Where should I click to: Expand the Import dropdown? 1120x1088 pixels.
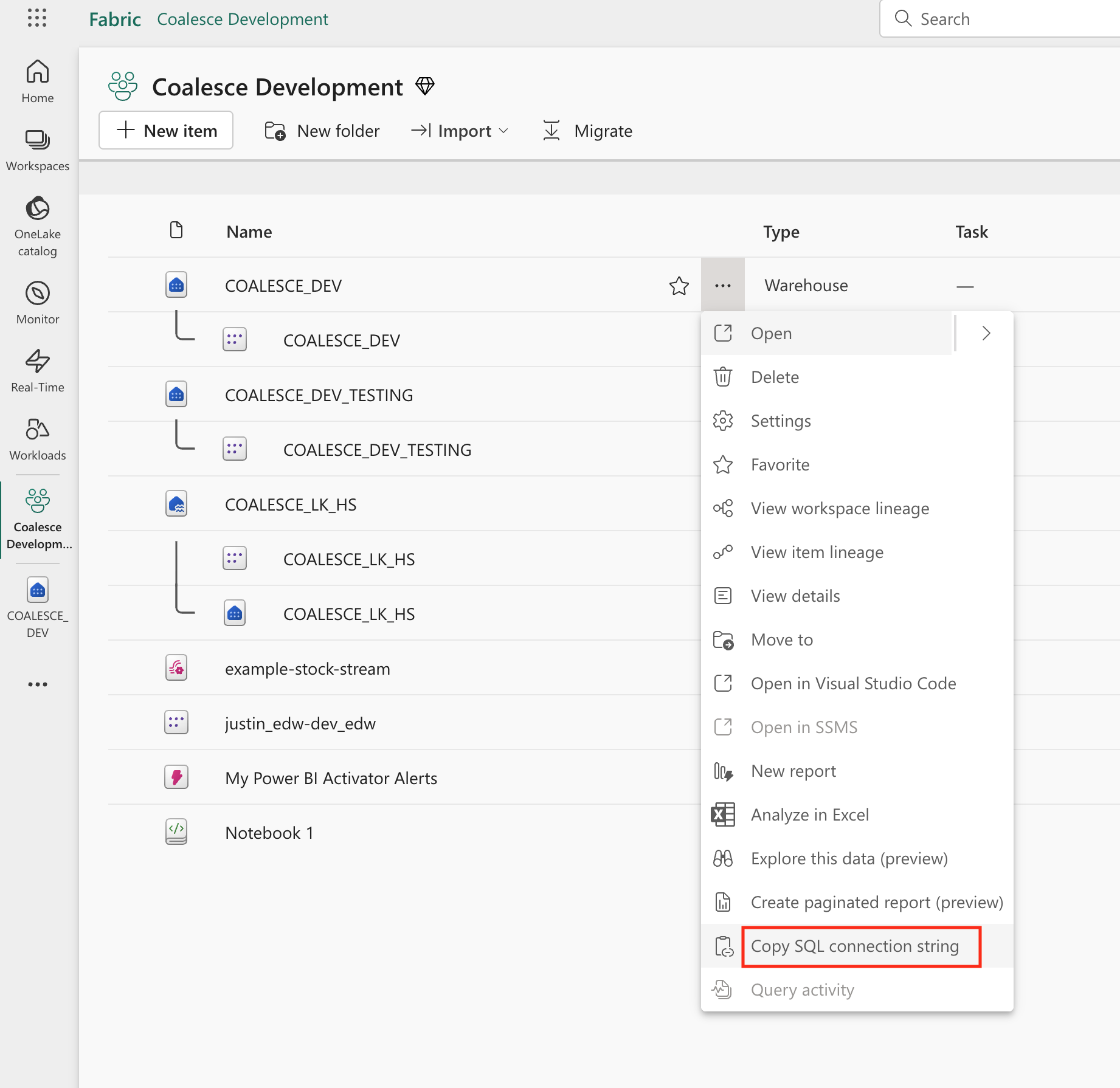coord(460,131)
